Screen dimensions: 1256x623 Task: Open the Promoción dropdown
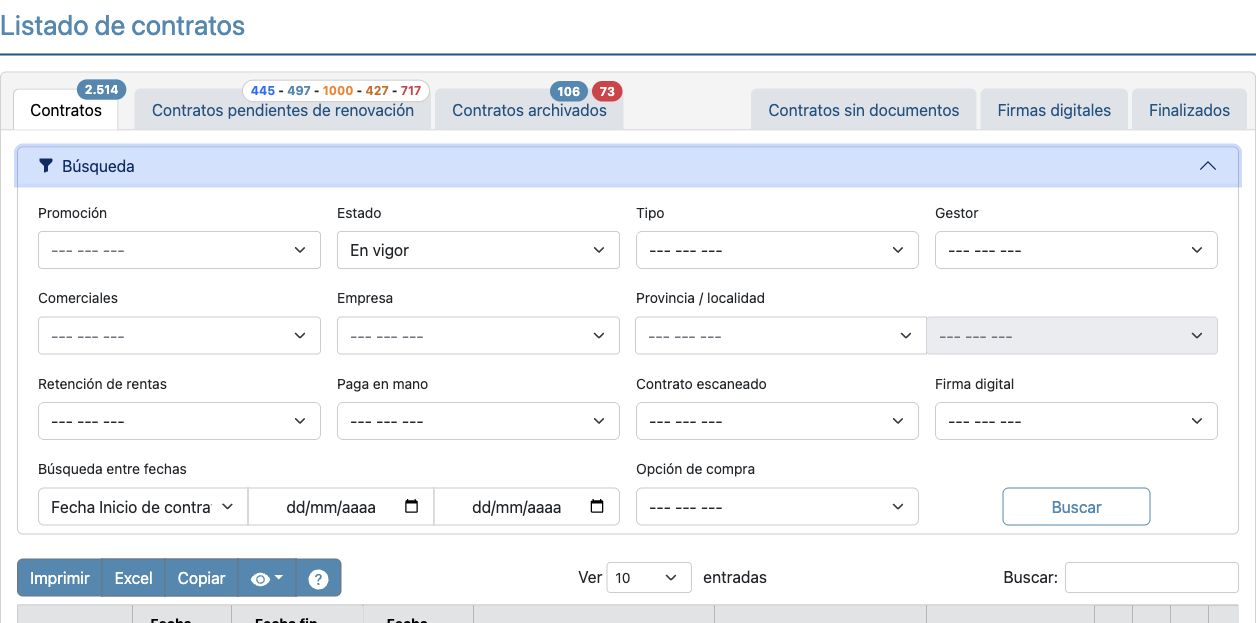pyautogui.click(x=179, y=250)
